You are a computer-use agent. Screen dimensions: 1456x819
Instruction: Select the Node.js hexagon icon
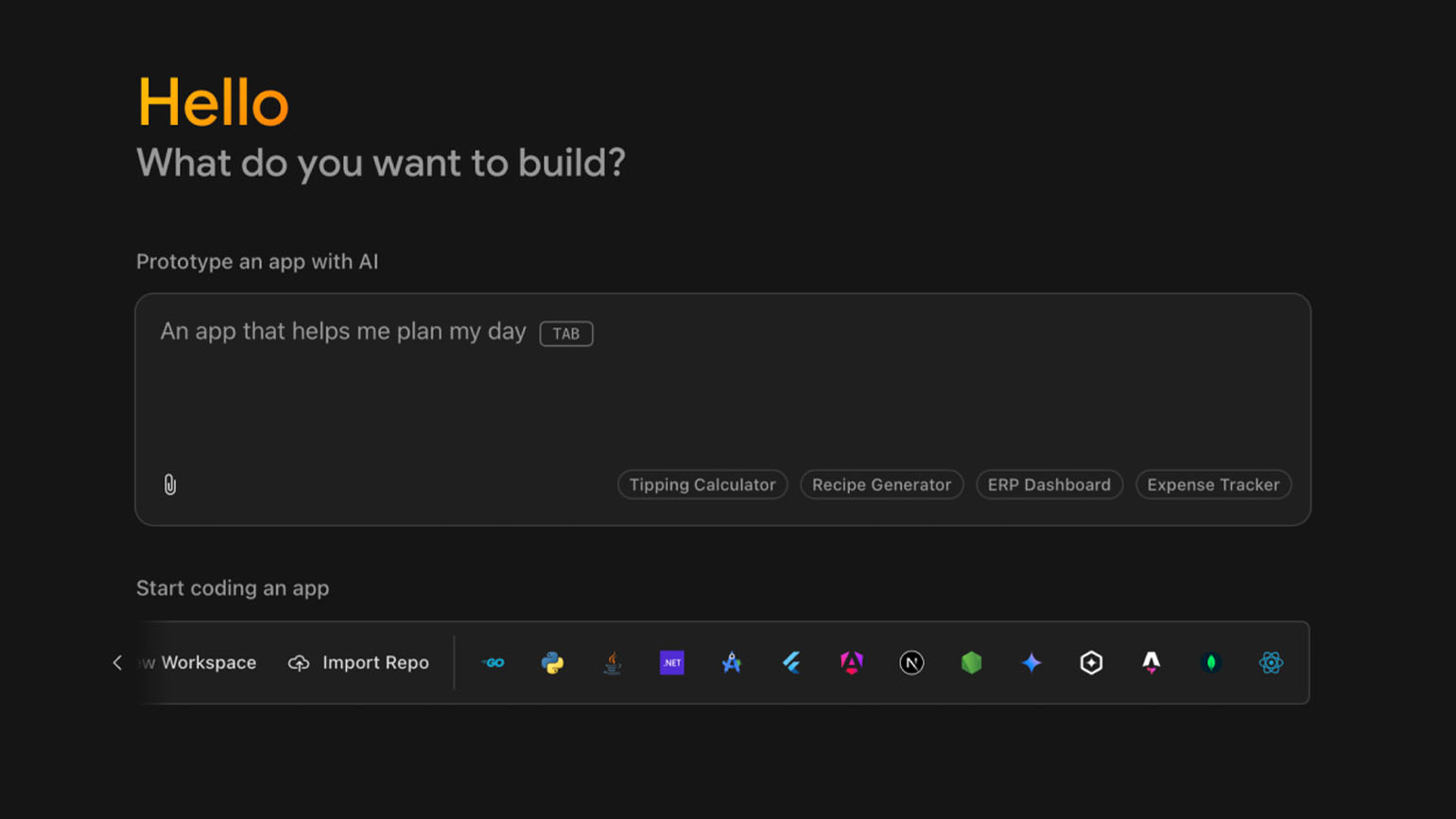point(971,663)
